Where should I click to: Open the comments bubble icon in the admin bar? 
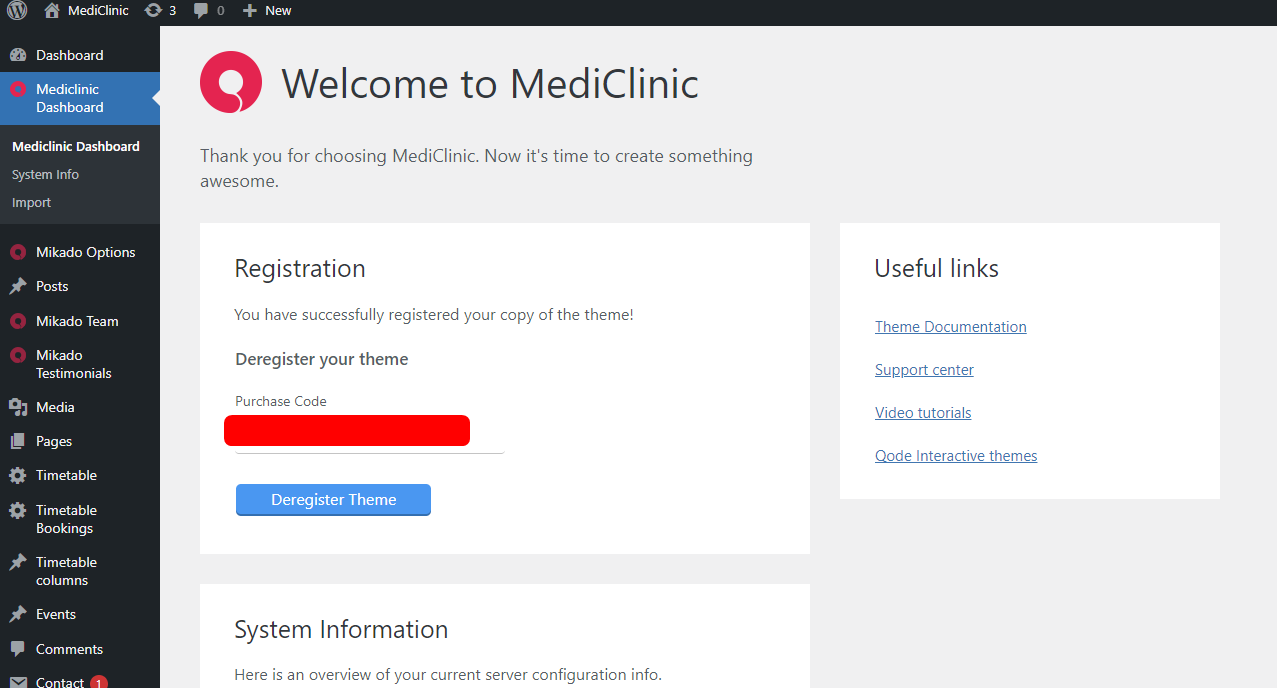(201, 11)
